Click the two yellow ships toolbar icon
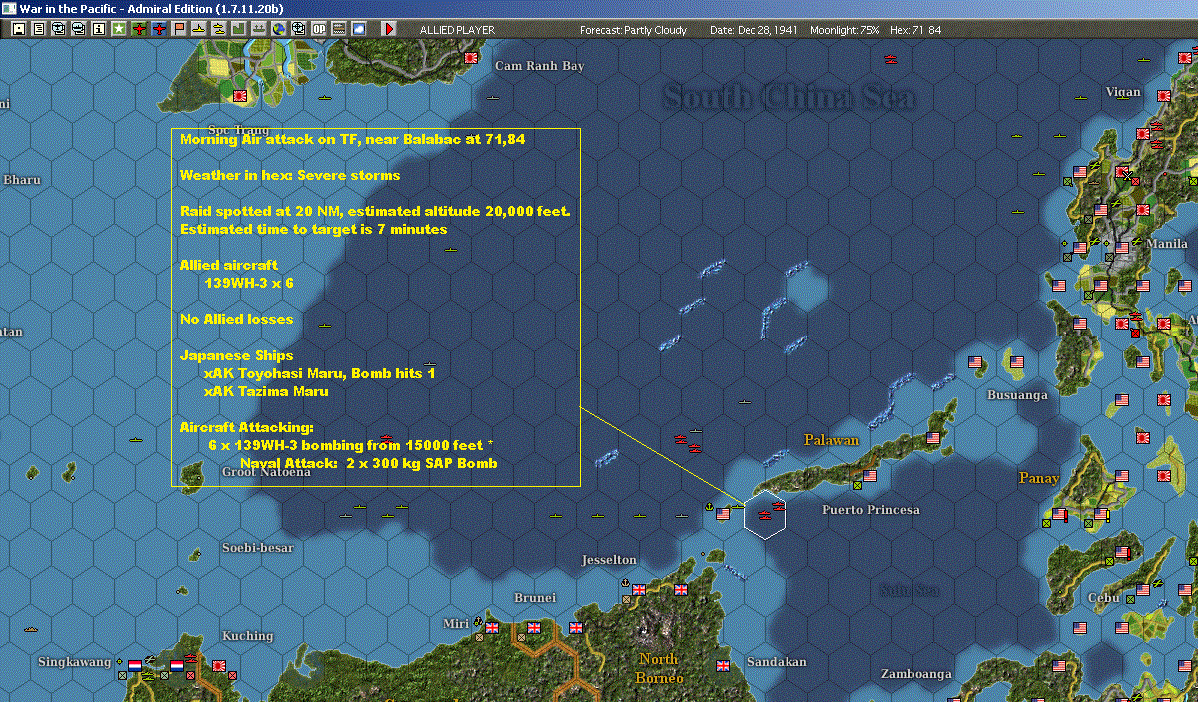 (x=219, y=29)
